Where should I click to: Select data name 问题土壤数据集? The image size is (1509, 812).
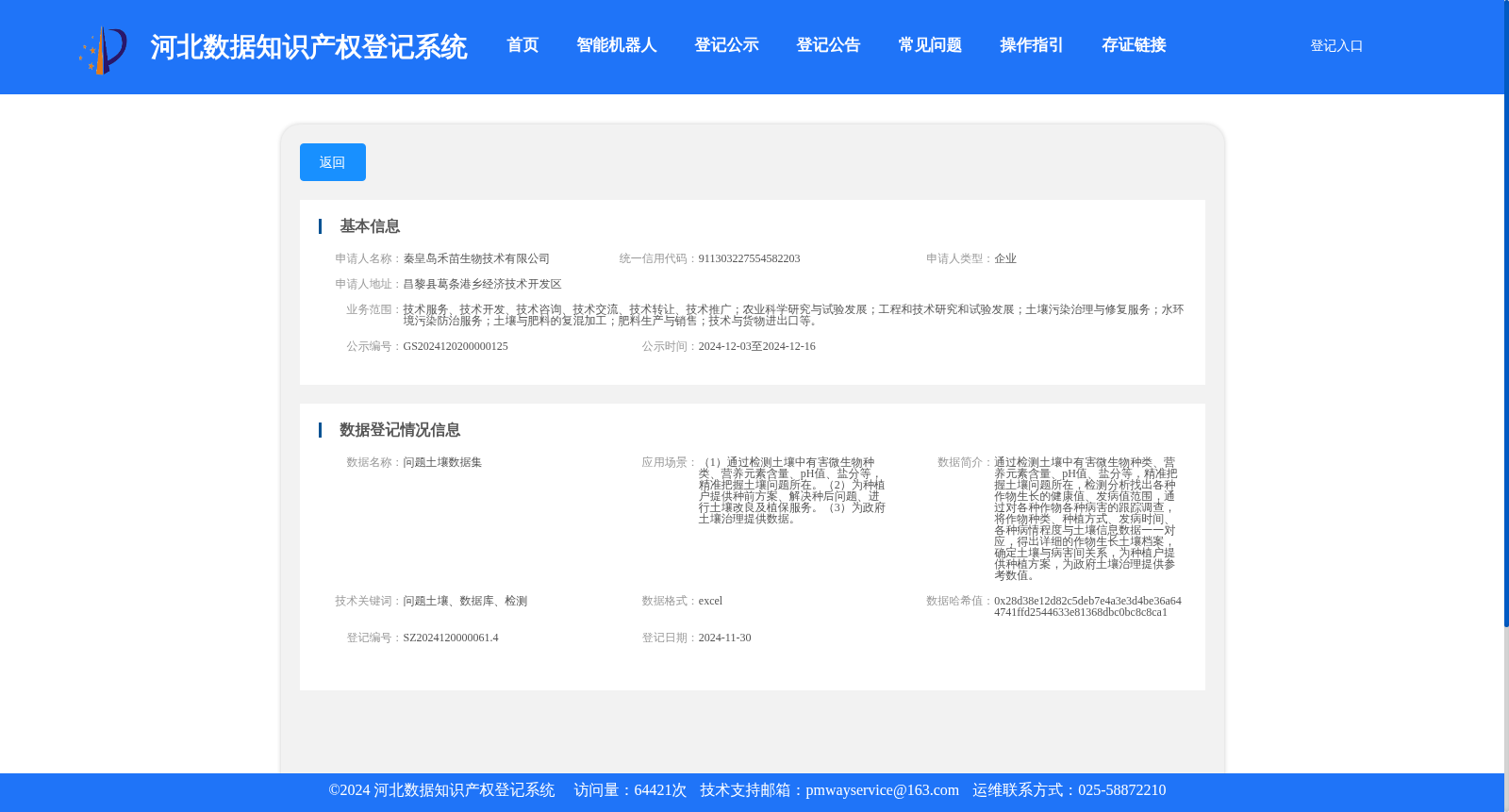pyautogui.click(x=442, y=462)
